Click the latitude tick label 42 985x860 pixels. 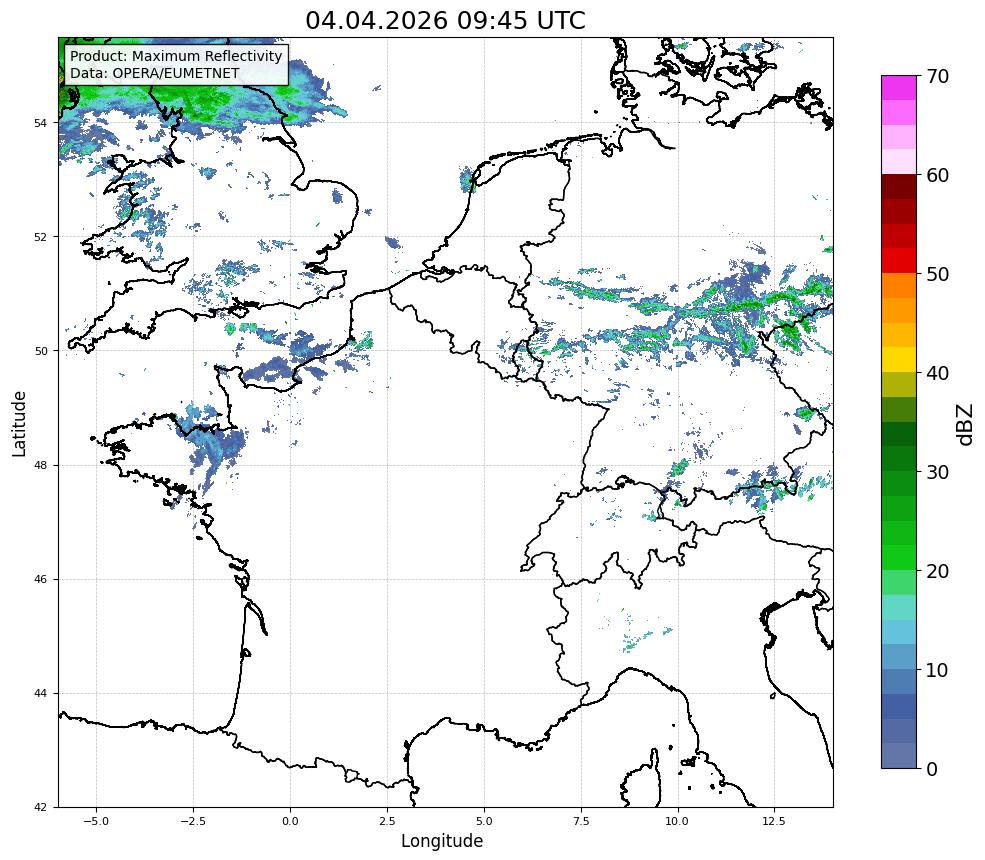(x=40, y=807)
